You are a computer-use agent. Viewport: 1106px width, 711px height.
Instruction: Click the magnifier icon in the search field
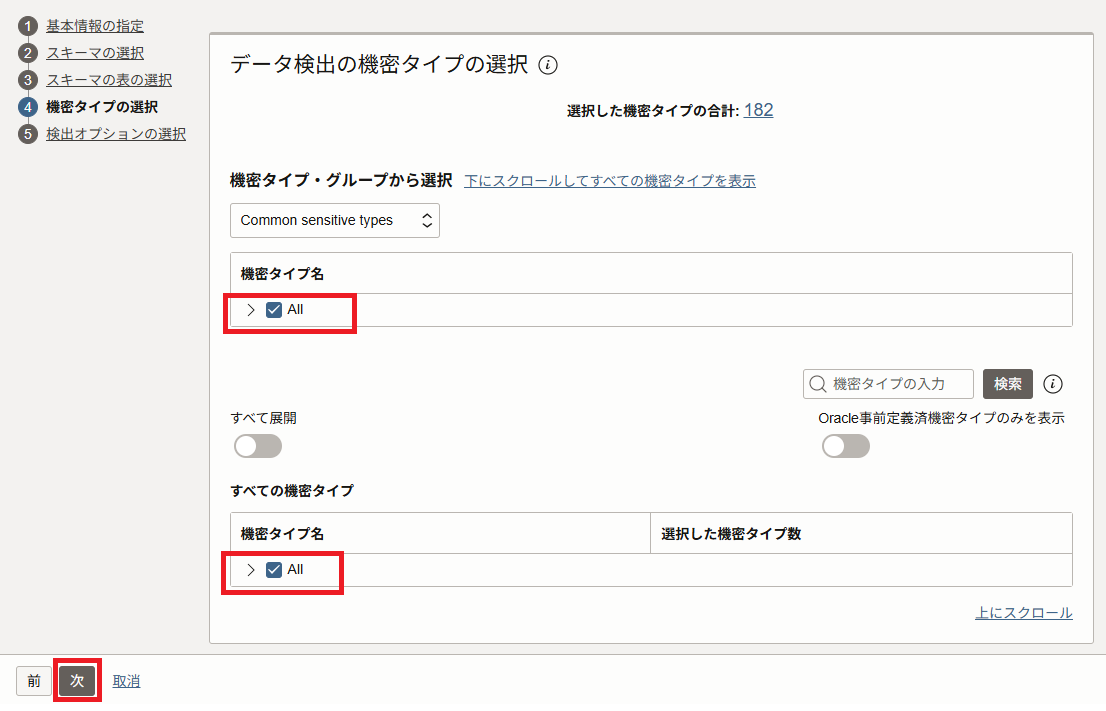click(x=818, y=384)
